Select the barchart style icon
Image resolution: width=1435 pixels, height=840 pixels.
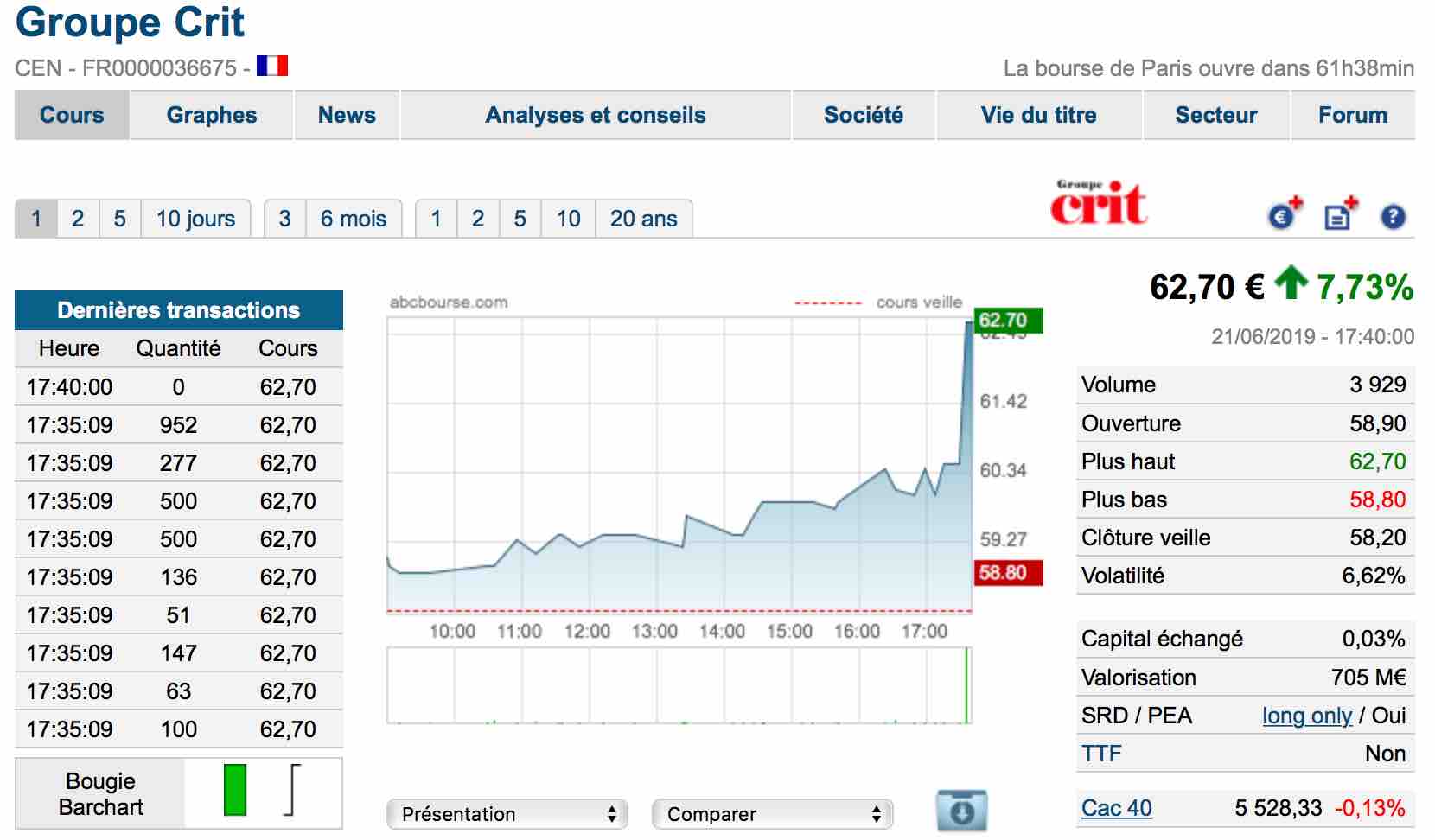(x=292, y=790)
